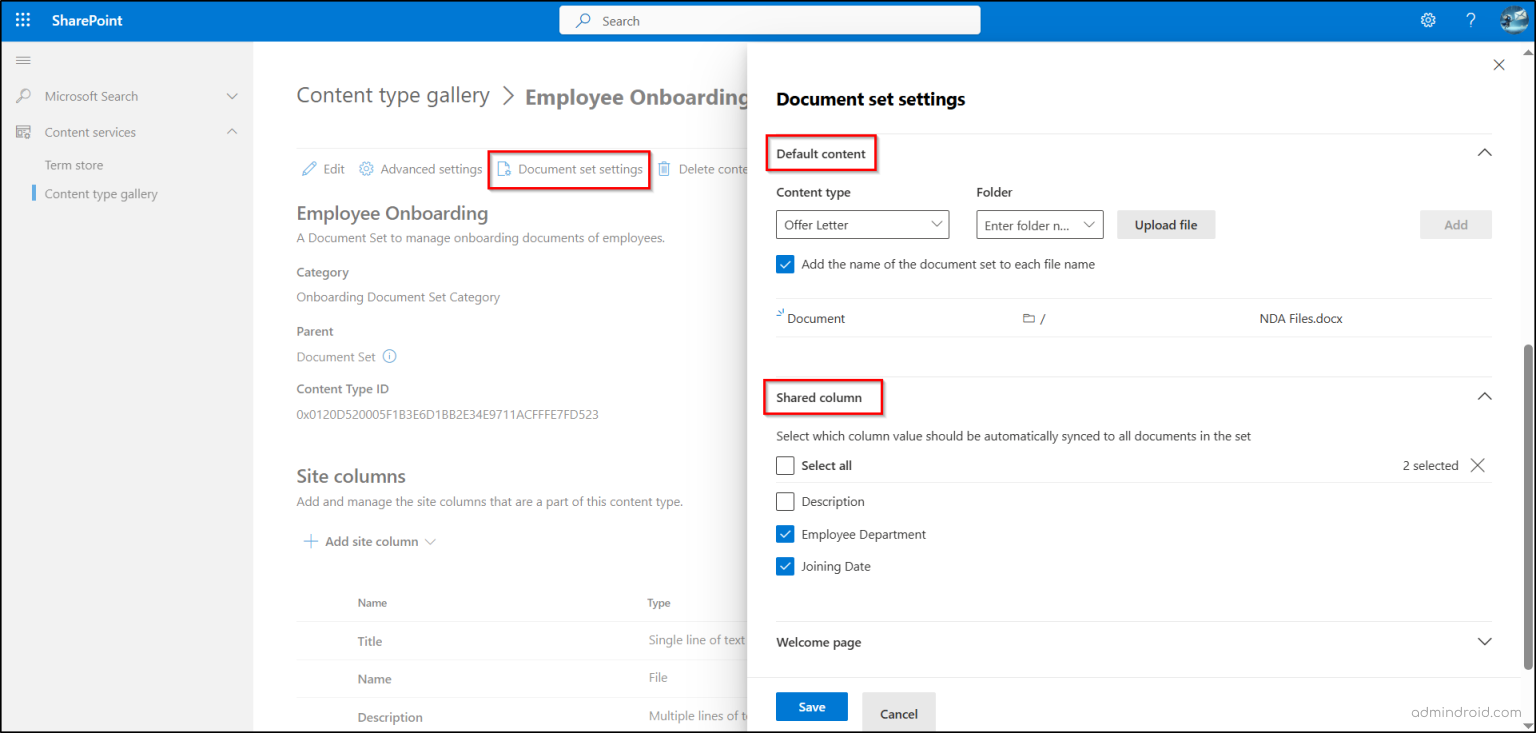
Task: Open Advanced settings via its gear icon
Action: click(366, 169)
